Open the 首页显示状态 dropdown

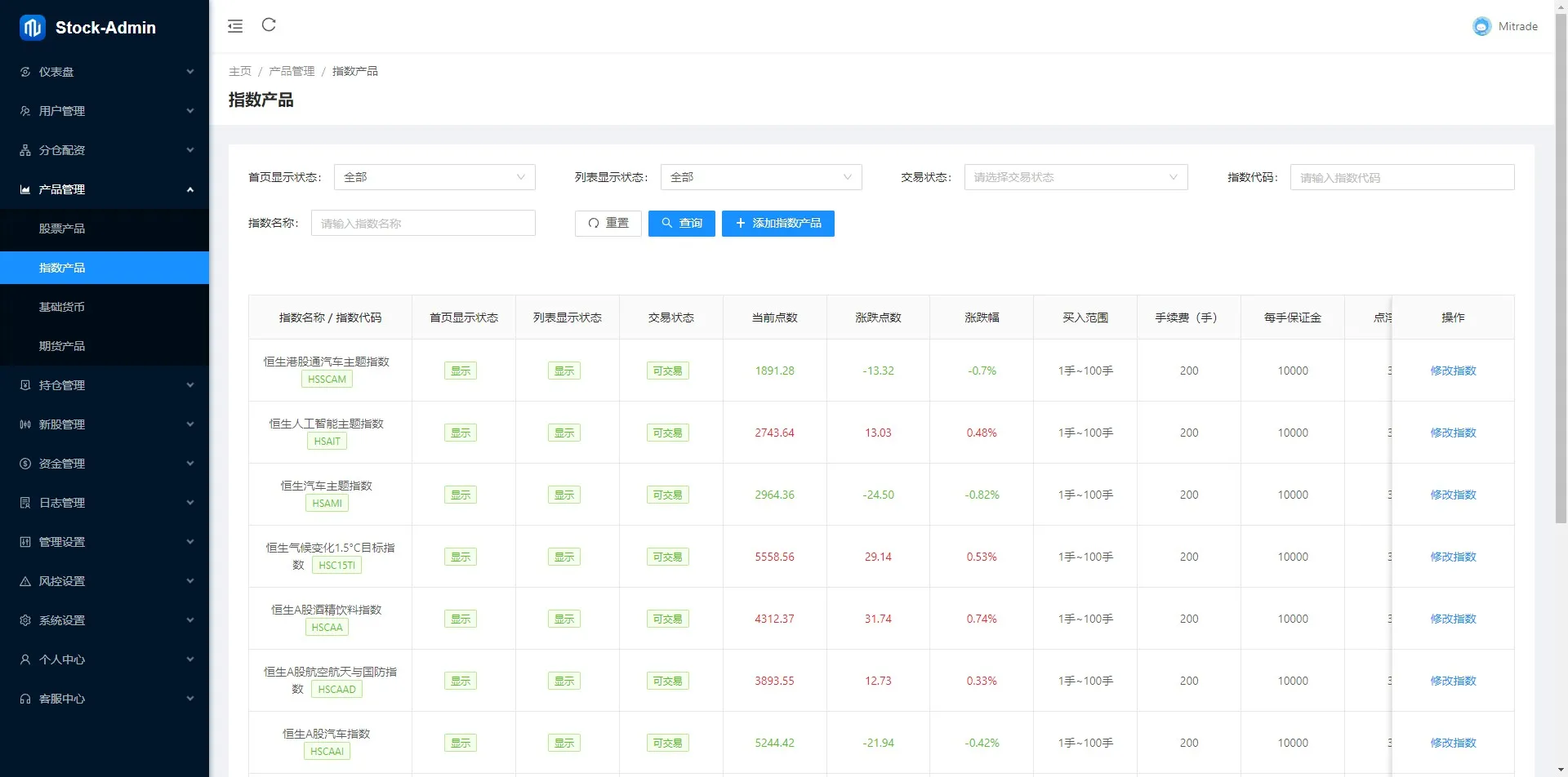click(434, 177)
